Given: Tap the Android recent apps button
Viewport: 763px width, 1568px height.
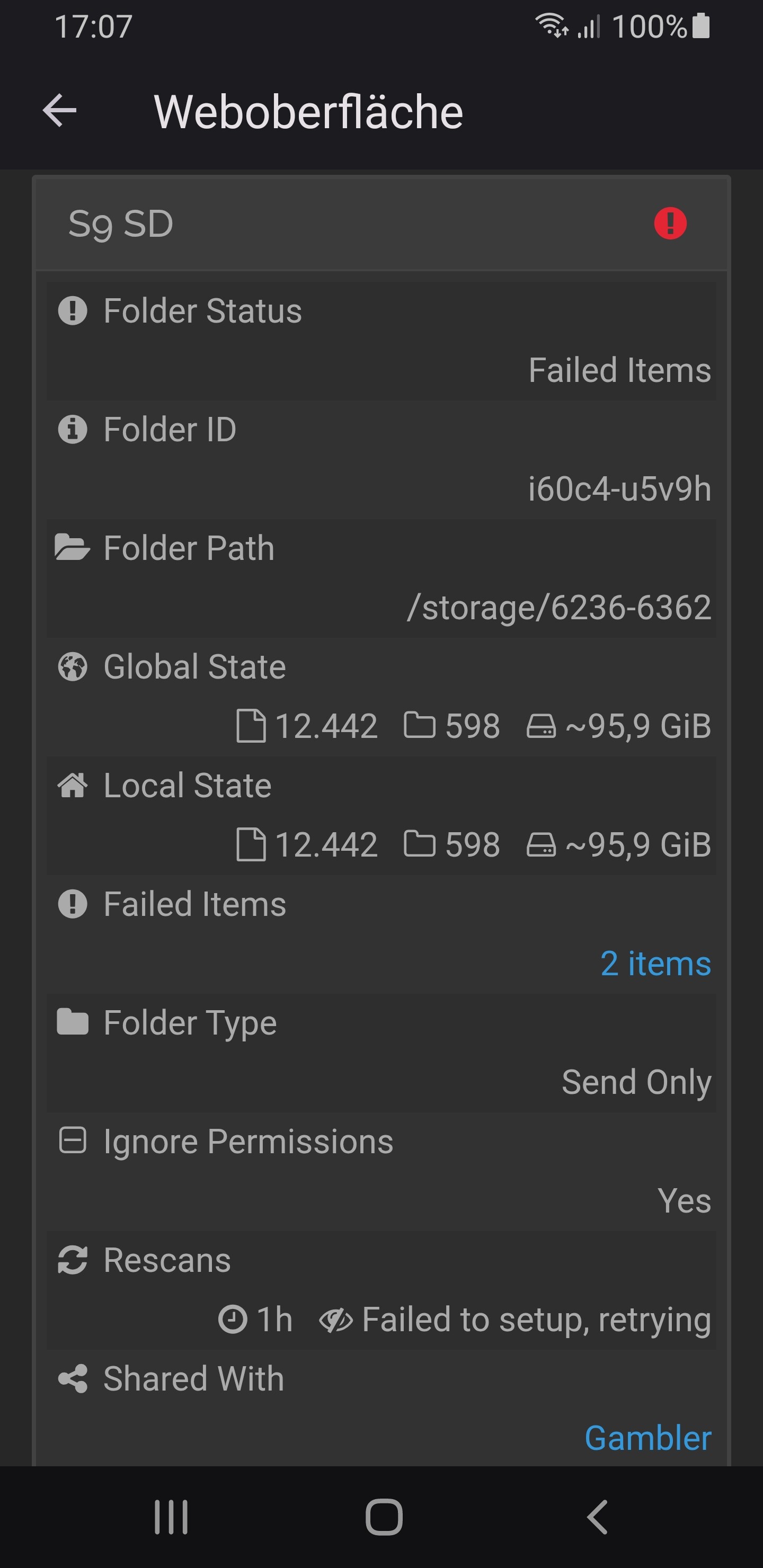Looking at the screenshot, I should [171, 1517].
